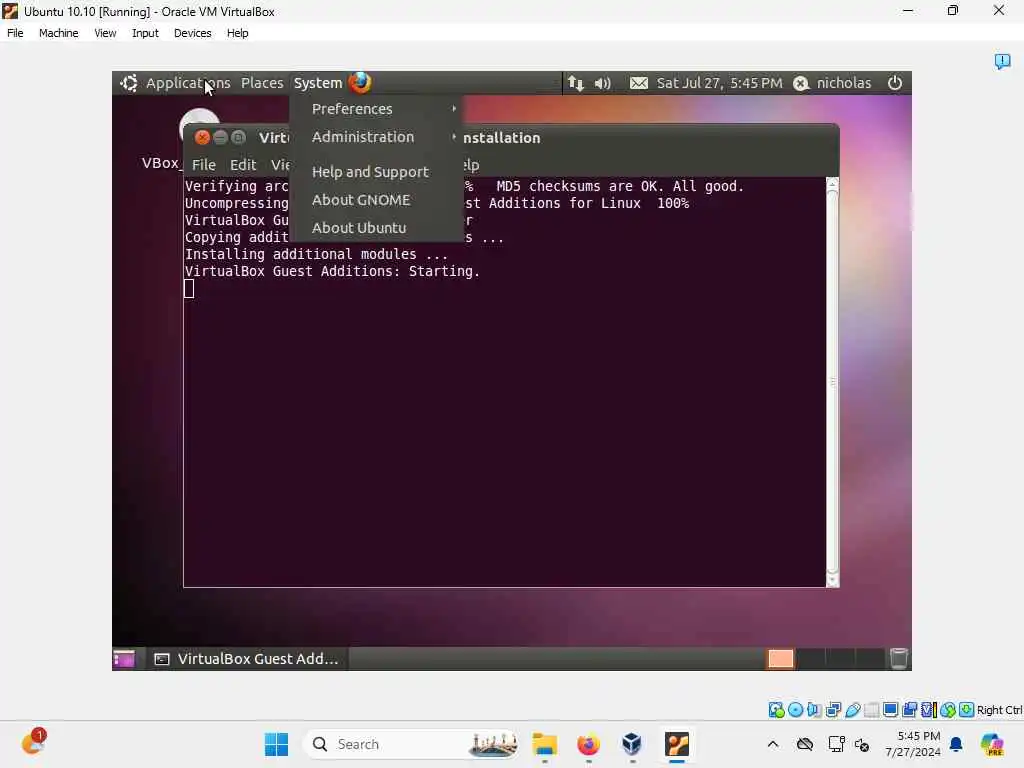The image size is (1024, 768).
Task: Click the display monitor status icon
Action: (x=890, y=710)
